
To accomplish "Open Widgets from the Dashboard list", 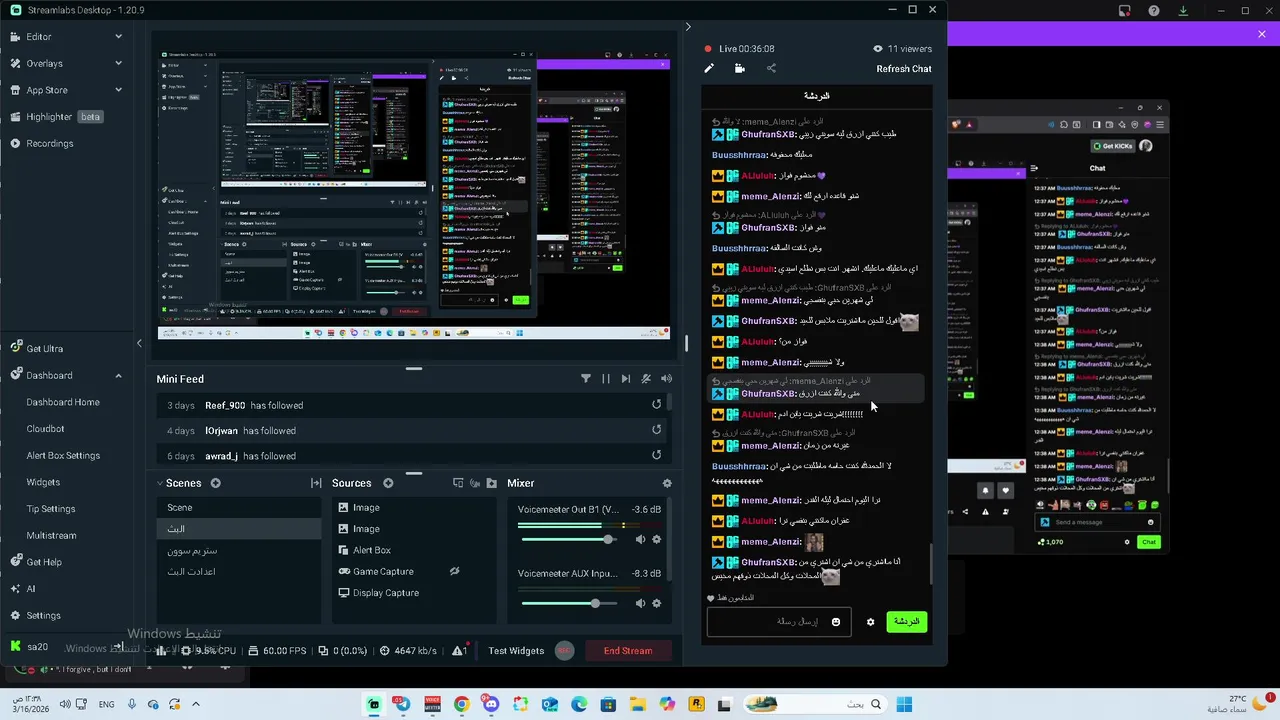I will click(43, 482).
